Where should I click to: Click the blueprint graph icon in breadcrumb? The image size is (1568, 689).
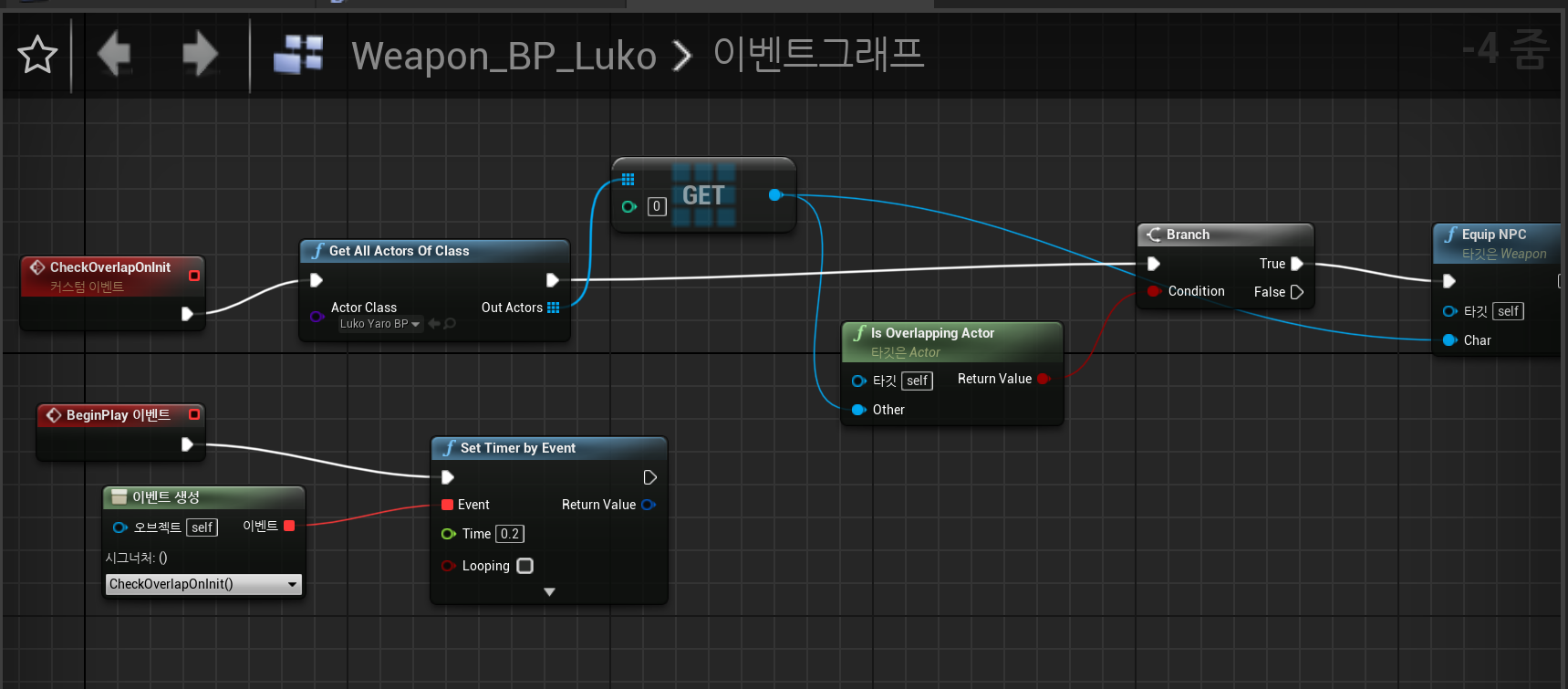pos(298,54)
